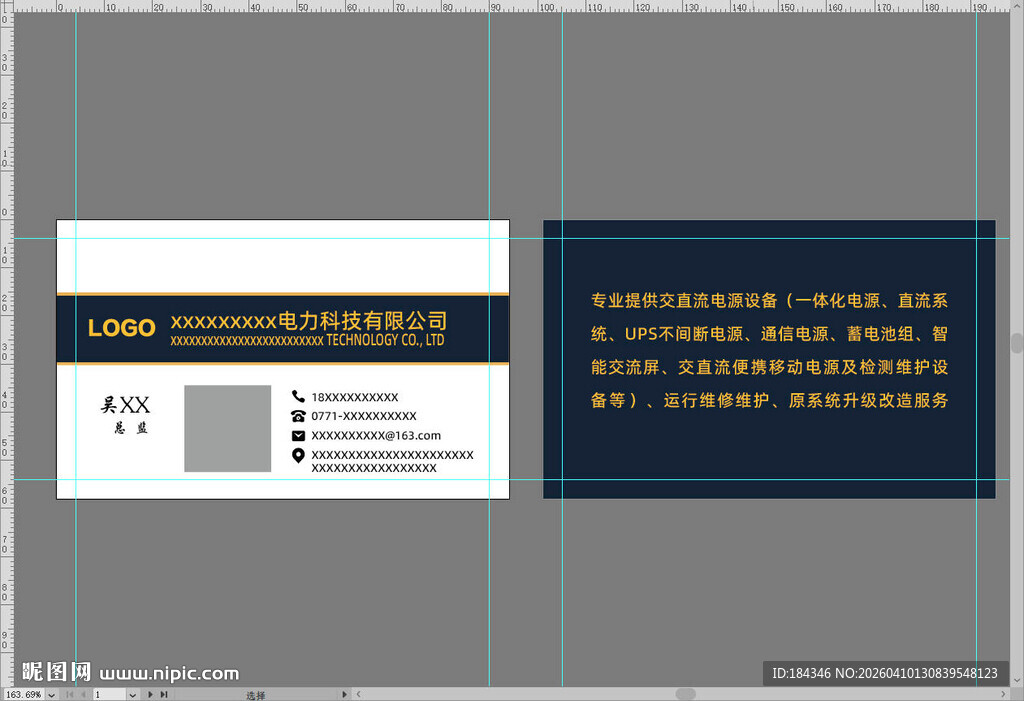Select the orange paragraph text on back card
Screen dimensions: 1024x701
(x=769, y=350)
